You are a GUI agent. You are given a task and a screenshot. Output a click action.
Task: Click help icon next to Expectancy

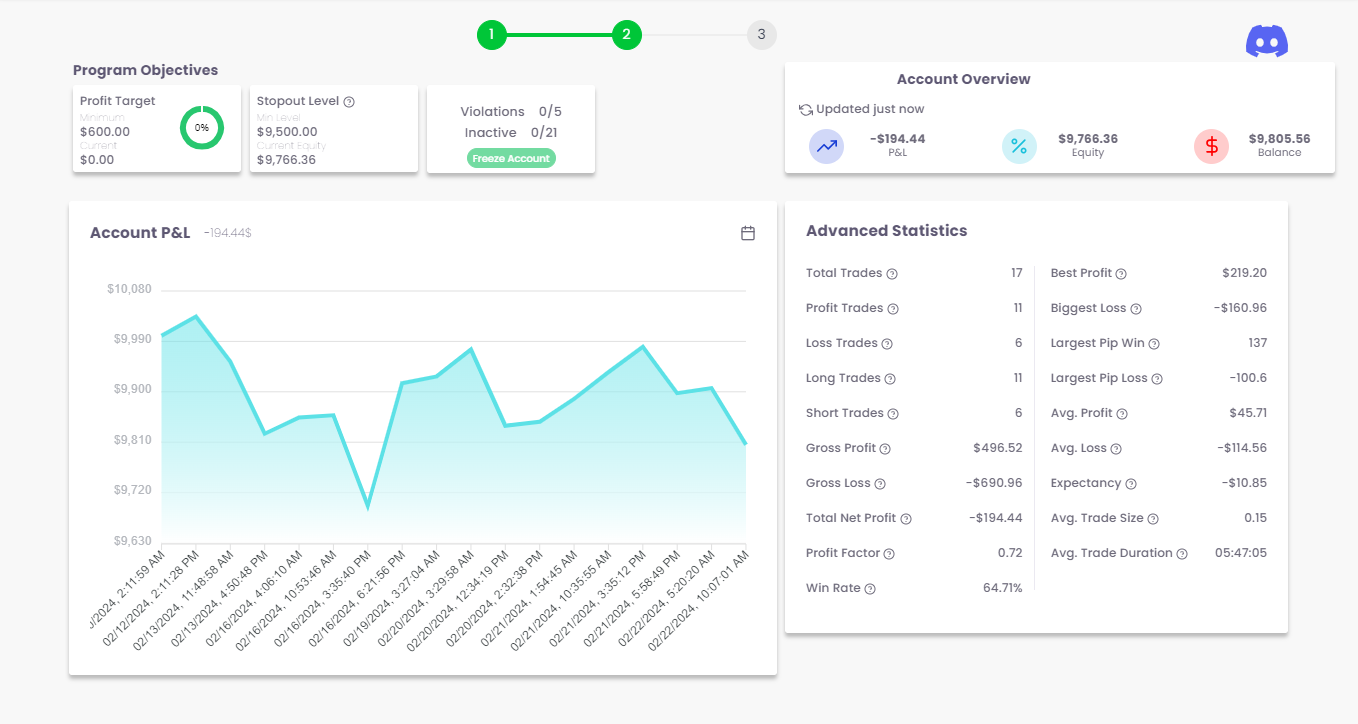1131,484
